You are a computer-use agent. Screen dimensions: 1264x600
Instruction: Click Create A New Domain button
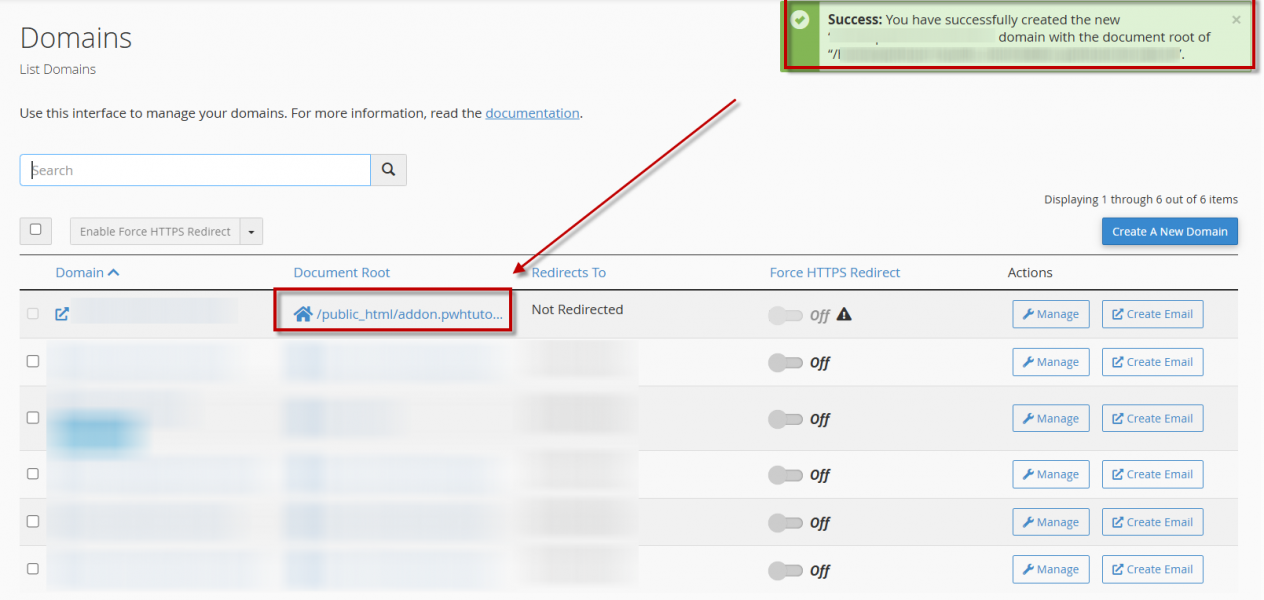1169,231
